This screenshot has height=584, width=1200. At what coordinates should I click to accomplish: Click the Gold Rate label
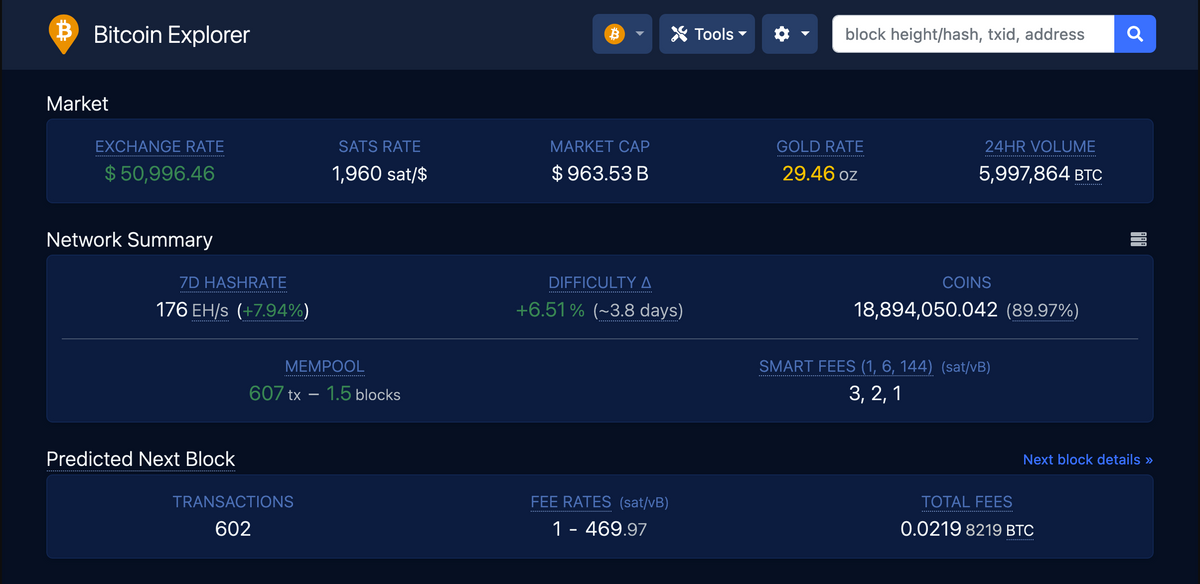point(820,147)
